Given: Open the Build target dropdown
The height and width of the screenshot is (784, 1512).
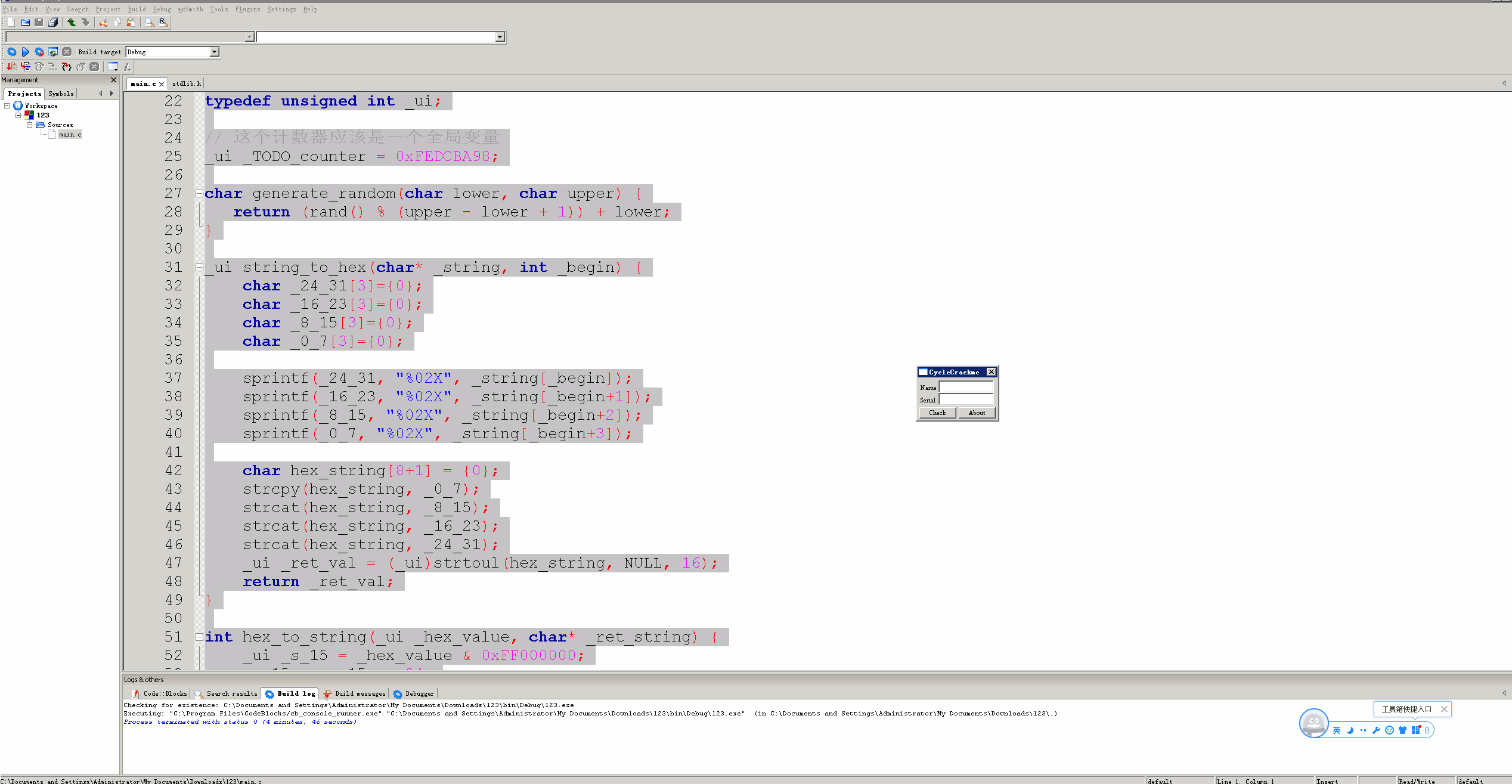Looking at the screenshot, I should [x=215, y=52].
